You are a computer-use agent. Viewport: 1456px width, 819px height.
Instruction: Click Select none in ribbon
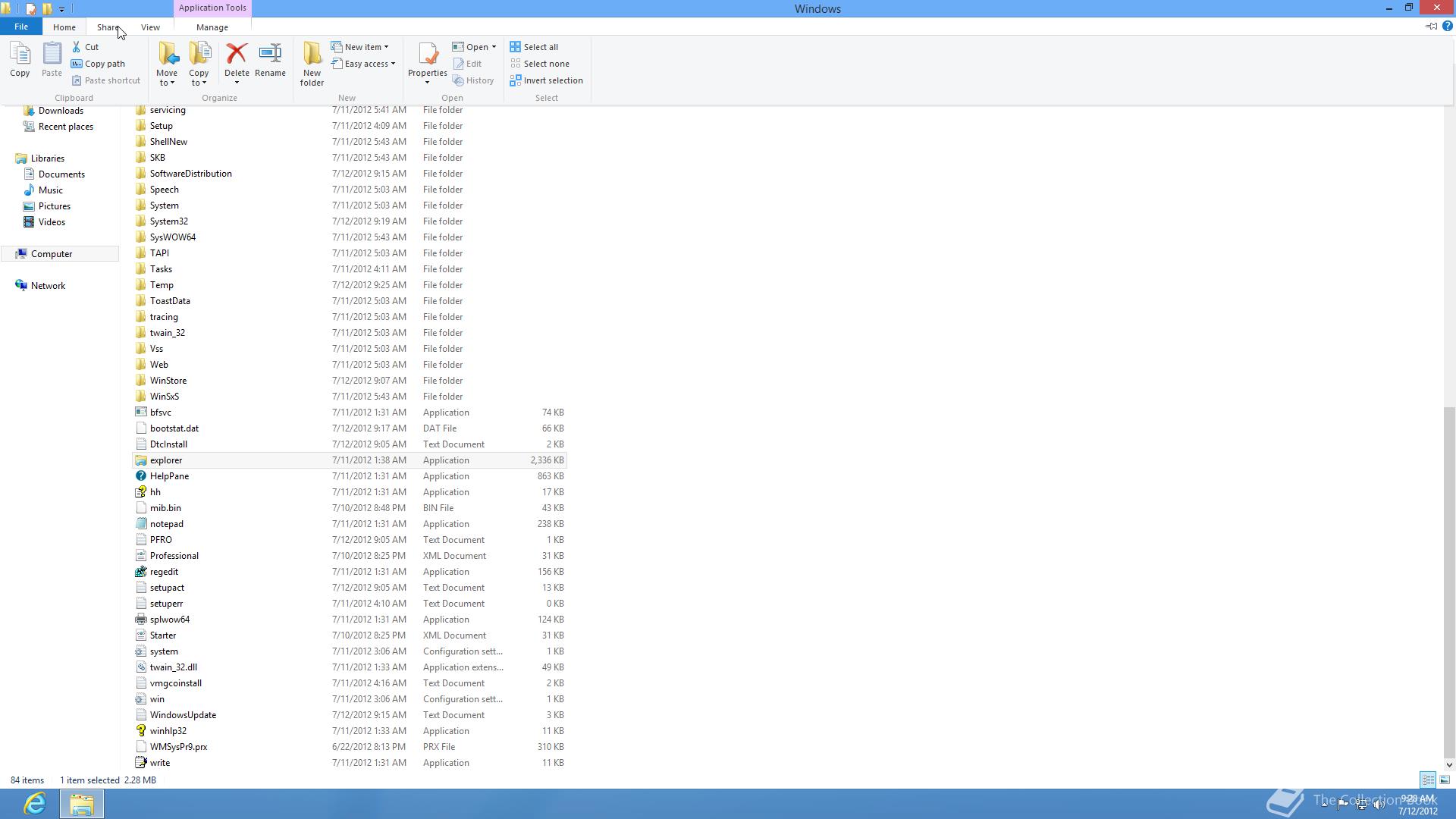click(539, 64)
